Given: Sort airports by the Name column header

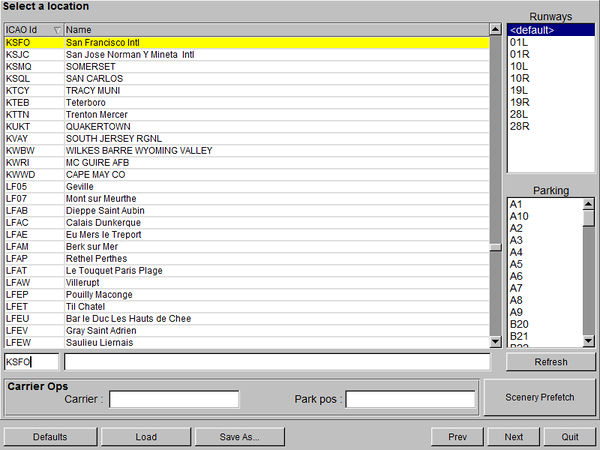Looking at the screenshot, I should (275, 30).
